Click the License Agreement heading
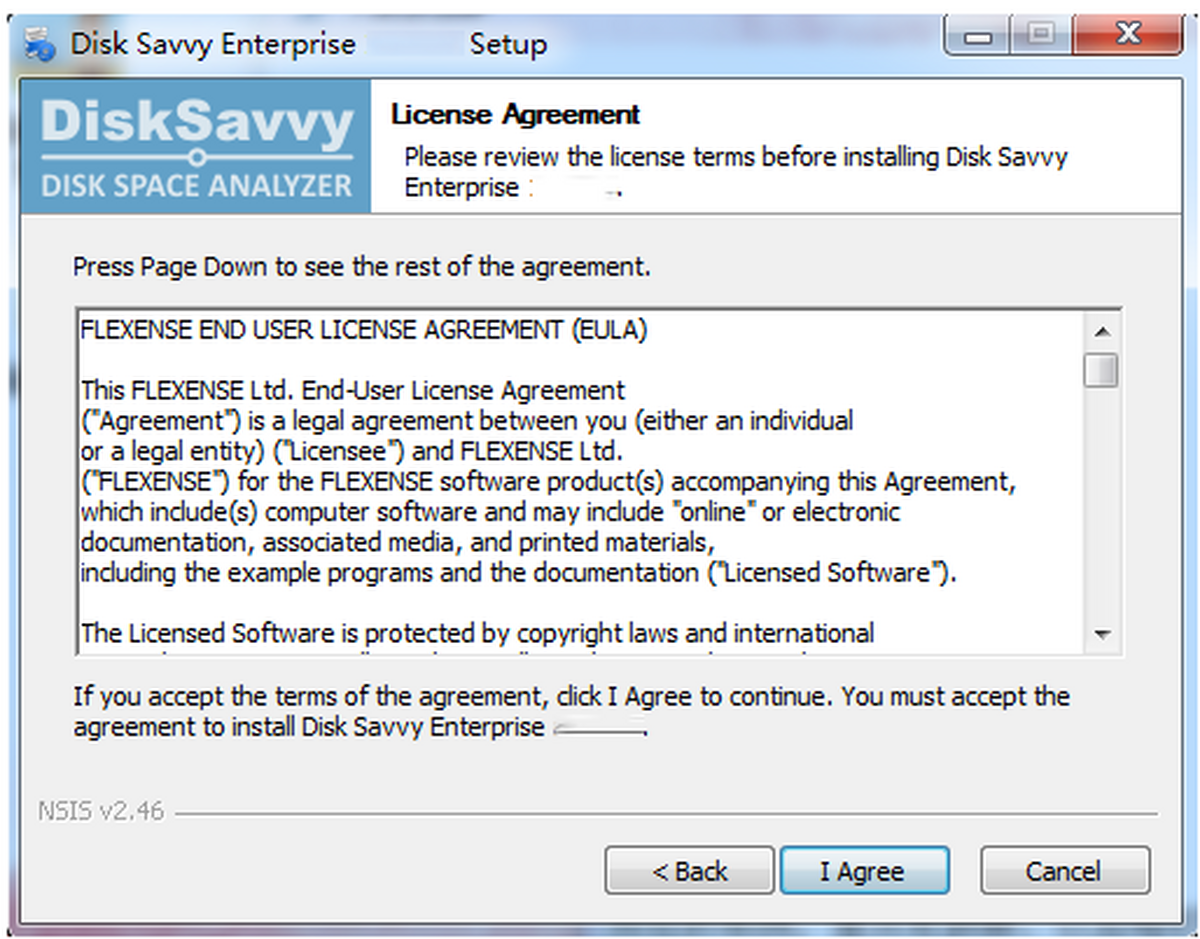This screenshot has width=1200, height=939. (x=516, y=114)
